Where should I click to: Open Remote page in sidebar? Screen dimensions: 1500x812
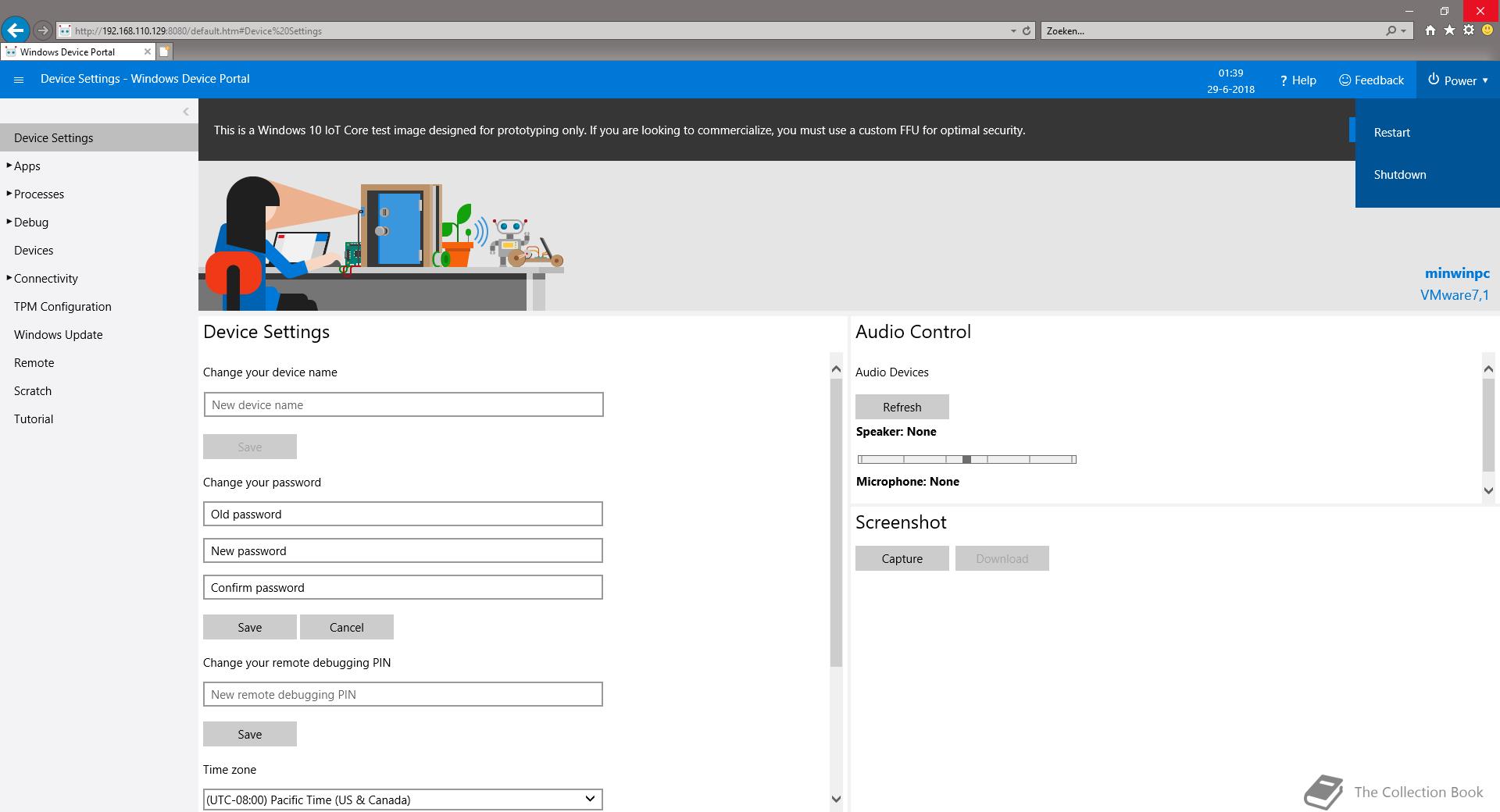tap(34, 362)
